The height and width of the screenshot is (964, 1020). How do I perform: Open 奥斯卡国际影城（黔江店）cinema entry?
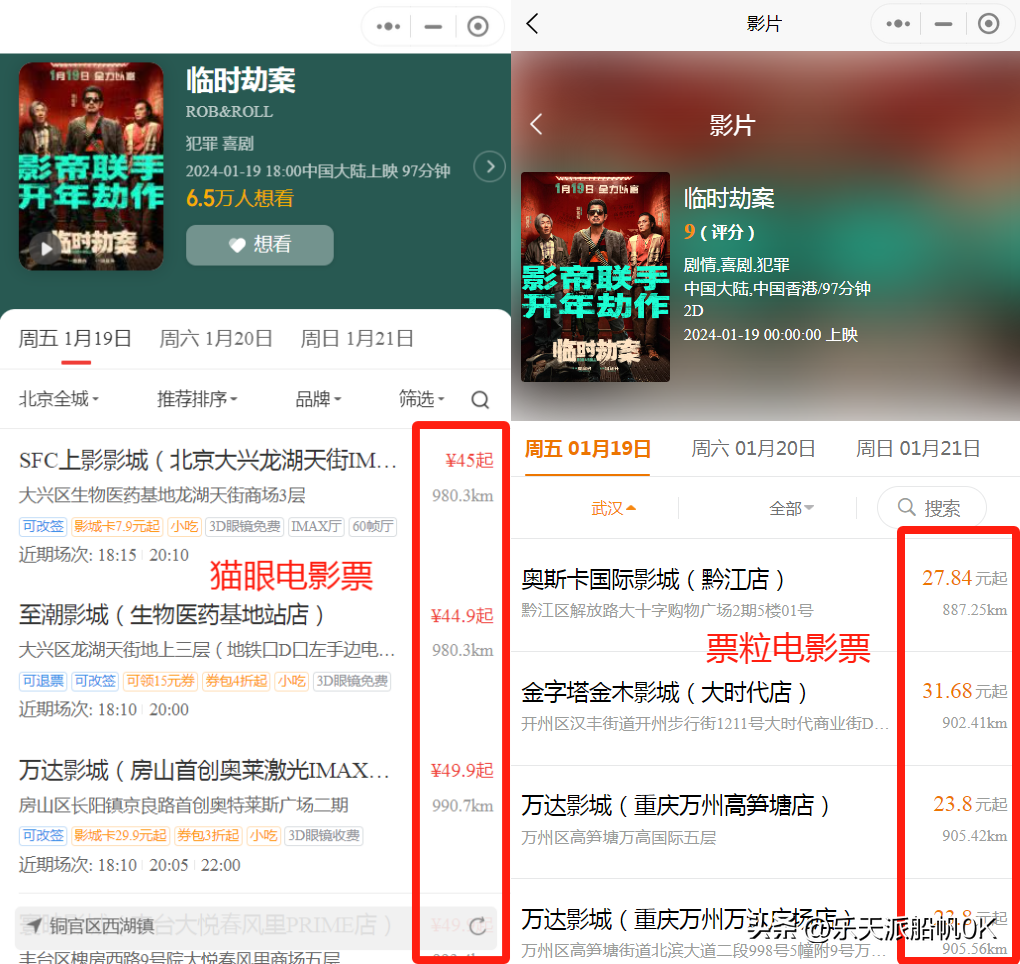coord(653,579)
